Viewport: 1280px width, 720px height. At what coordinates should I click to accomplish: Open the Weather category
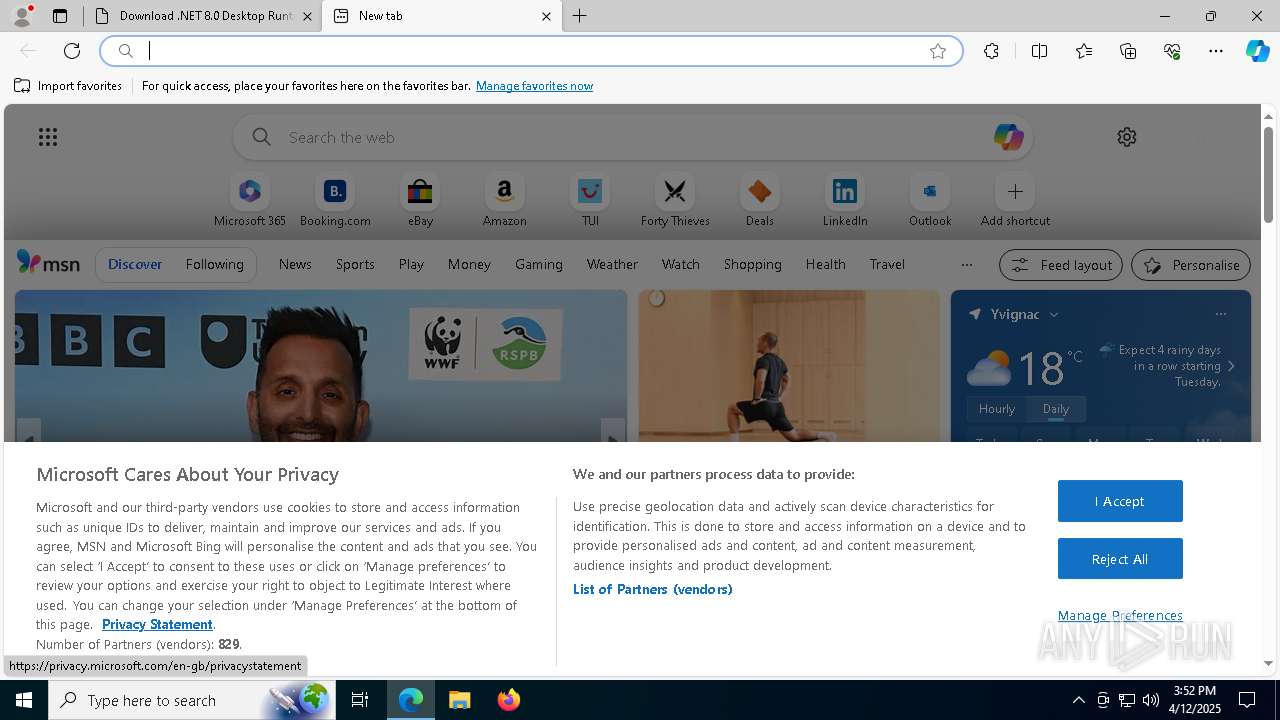tap(612, 264)
